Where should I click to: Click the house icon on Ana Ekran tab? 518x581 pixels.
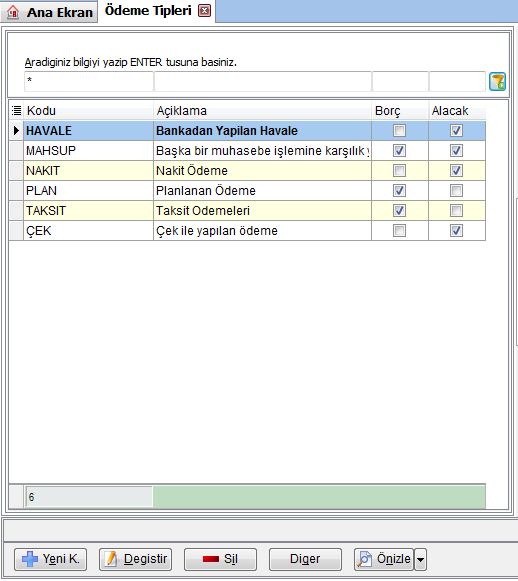click(x=13, y=12)
